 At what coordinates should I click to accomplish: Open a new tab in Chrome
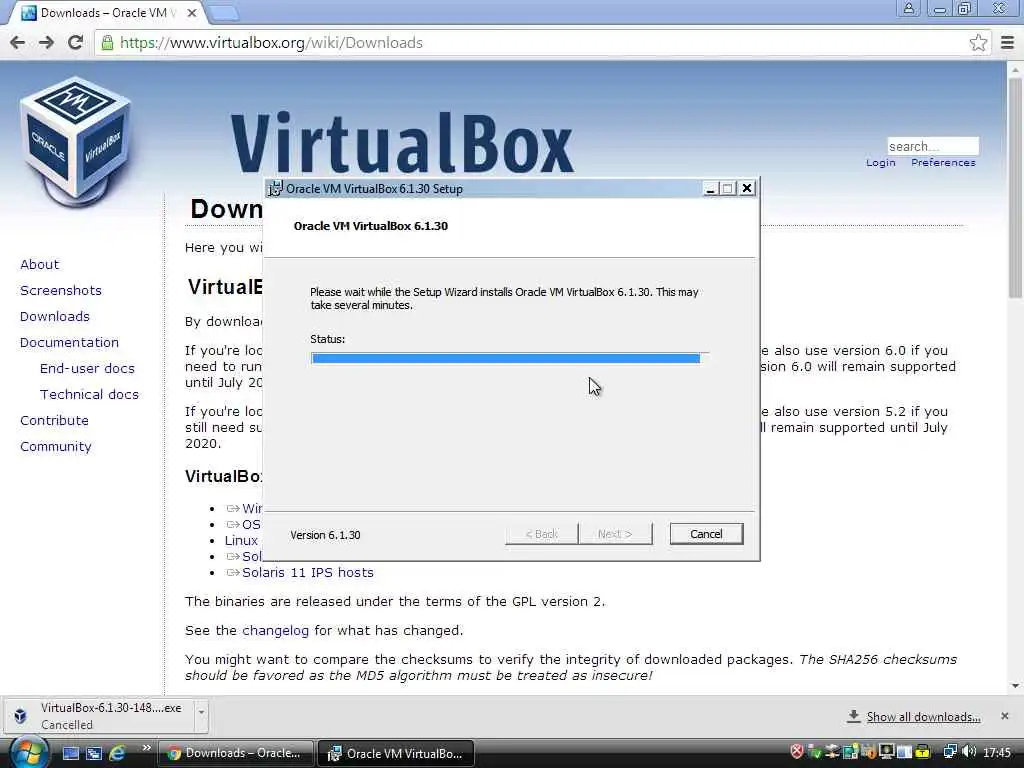(225, 12)
